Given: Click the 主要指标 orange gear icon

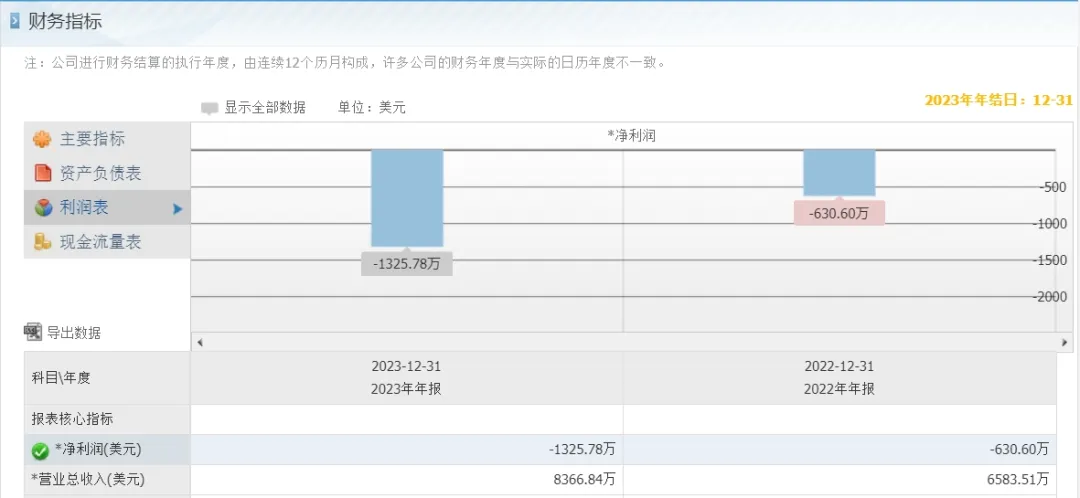Looking at the screenshot, I should (43, 140).
